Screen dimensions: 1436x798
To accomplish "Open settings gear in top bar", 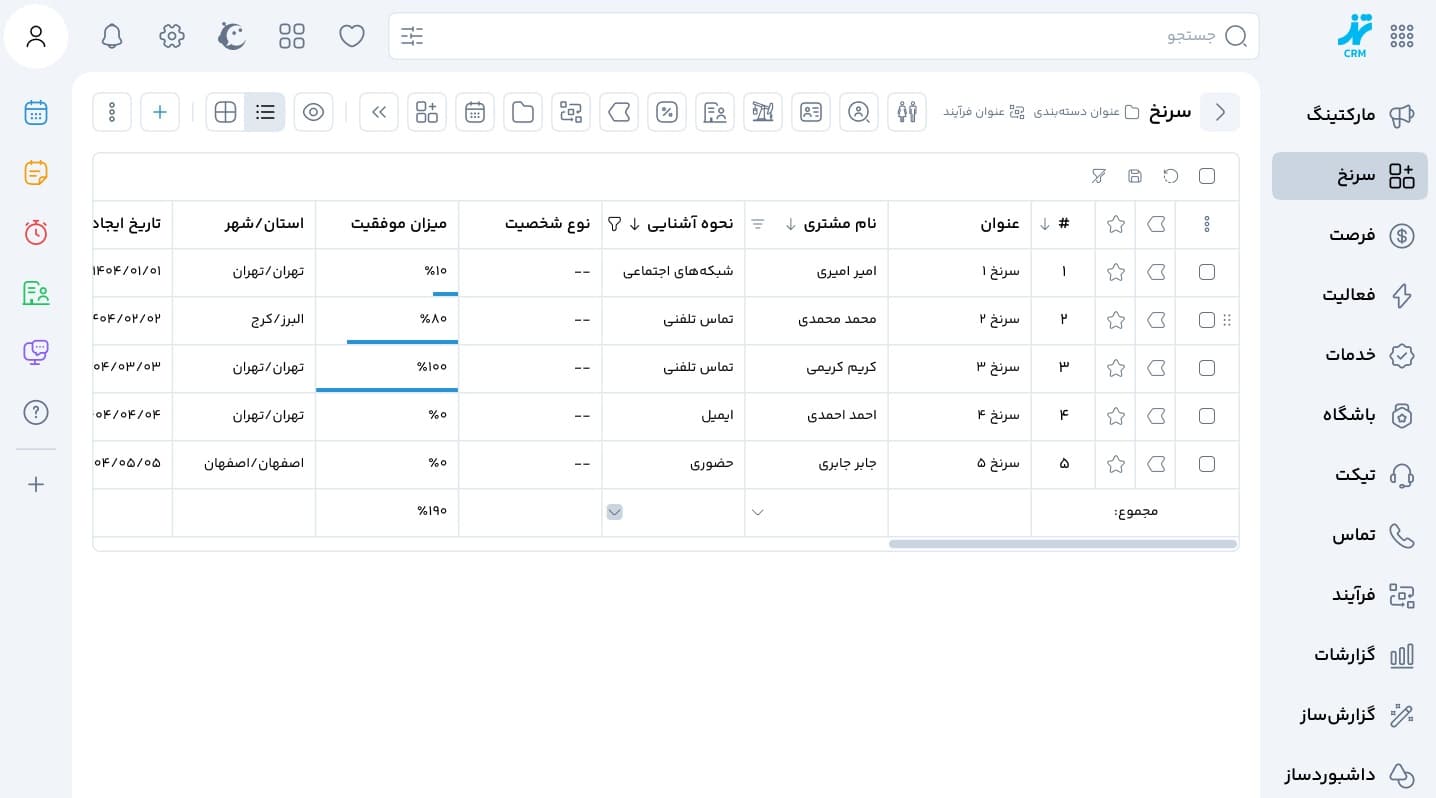I will click(172, 36).
